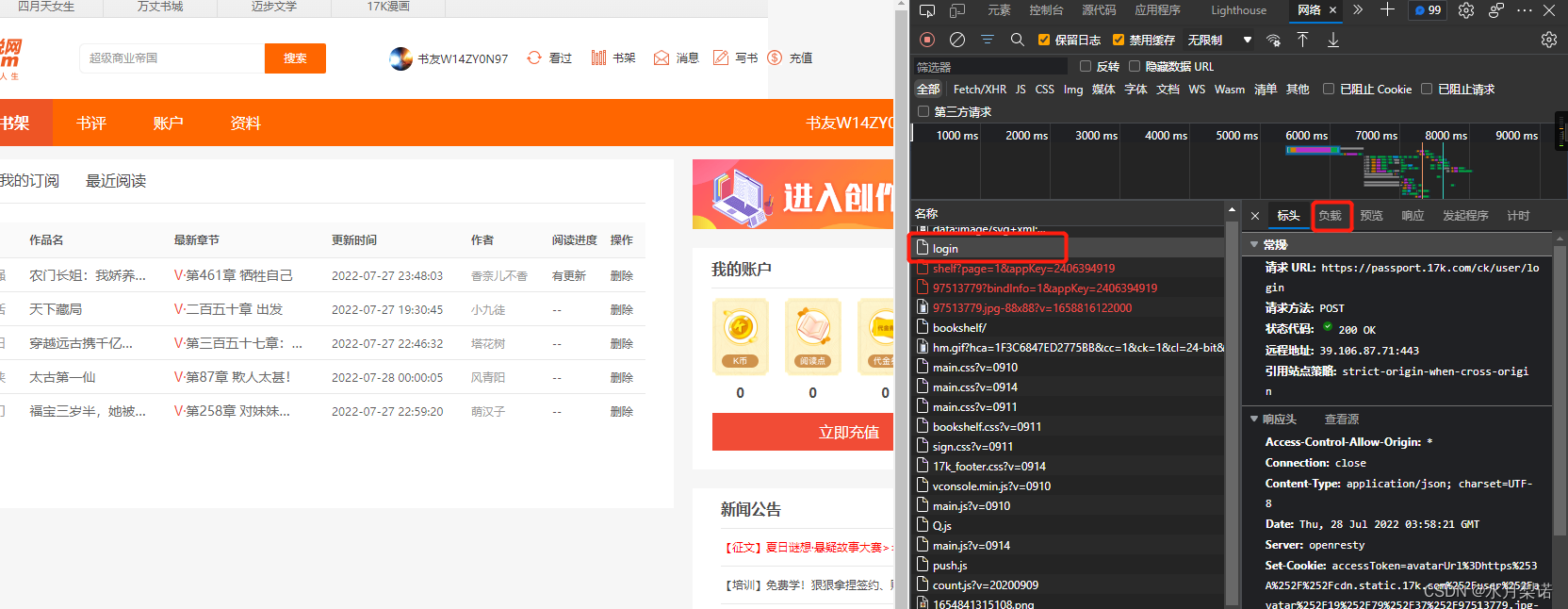The width and height of the screenshot is (1568, 609).
Task: Focus the 筛选器 network filter input
Action: (x=991, y=66)
